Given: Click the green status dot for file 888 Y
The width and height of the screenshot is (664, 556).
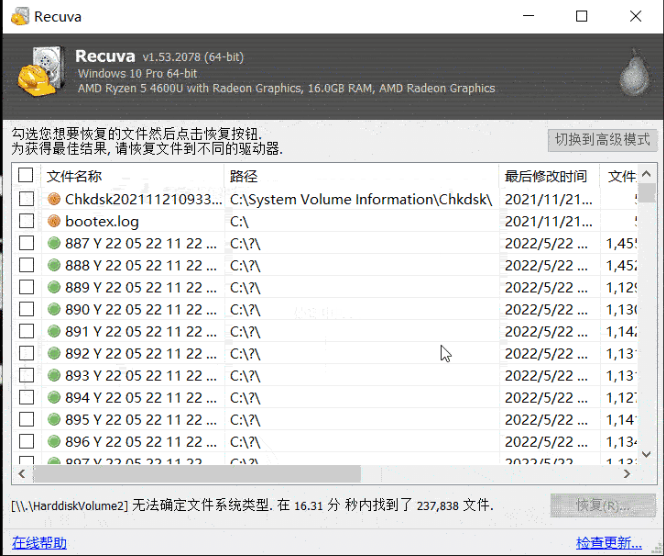Looking at the screenshot, I should pos(54,265).
